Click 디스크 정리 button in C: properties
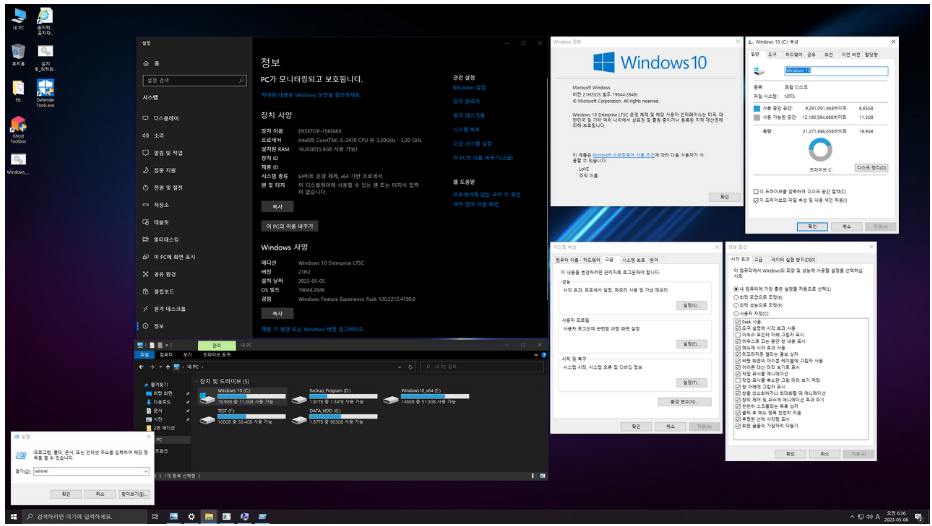The width and height of the screenshot is (932, 526). [x=871, y=168]
